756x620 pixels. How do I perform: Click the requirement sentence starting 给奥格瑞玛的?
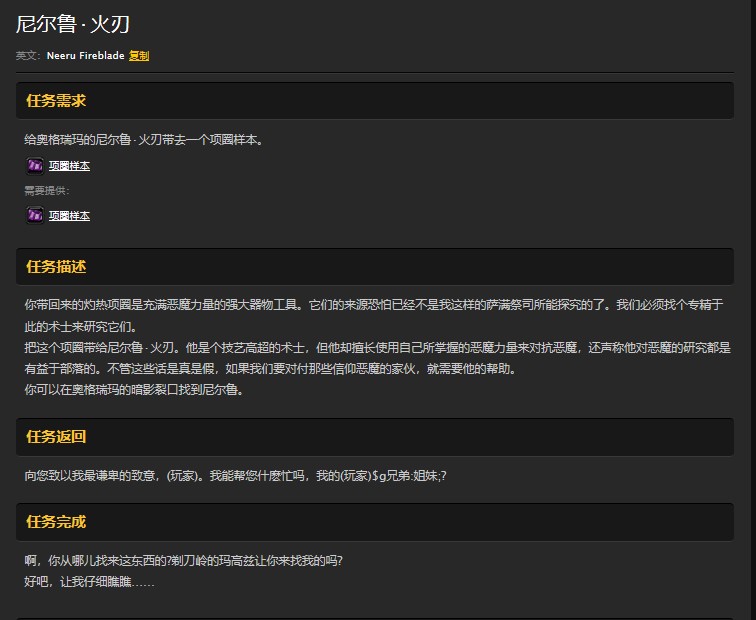click(144, 140)
